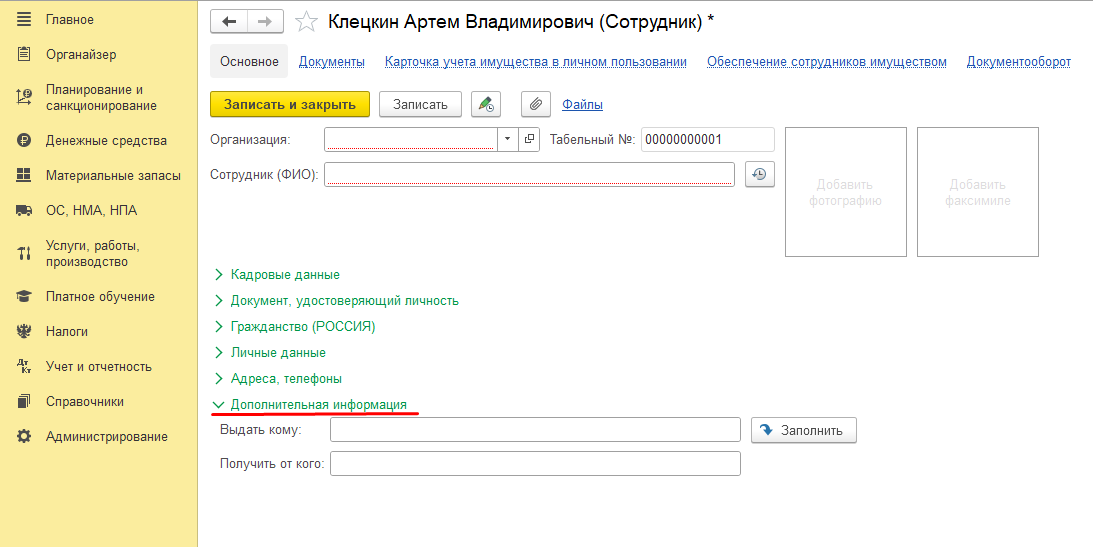
Task: Click the Справочники books icon
Action: [24, 401]
